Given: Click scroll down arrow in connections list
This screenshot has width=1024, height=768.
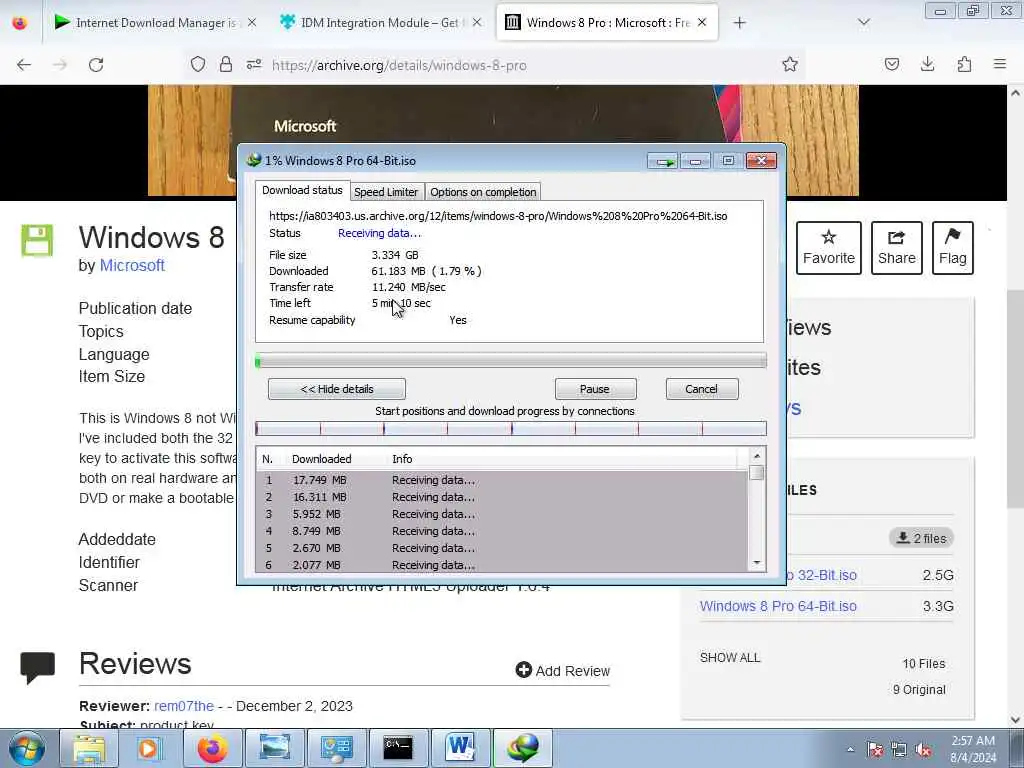Looking at the screenshot, I should click(757, 563).
